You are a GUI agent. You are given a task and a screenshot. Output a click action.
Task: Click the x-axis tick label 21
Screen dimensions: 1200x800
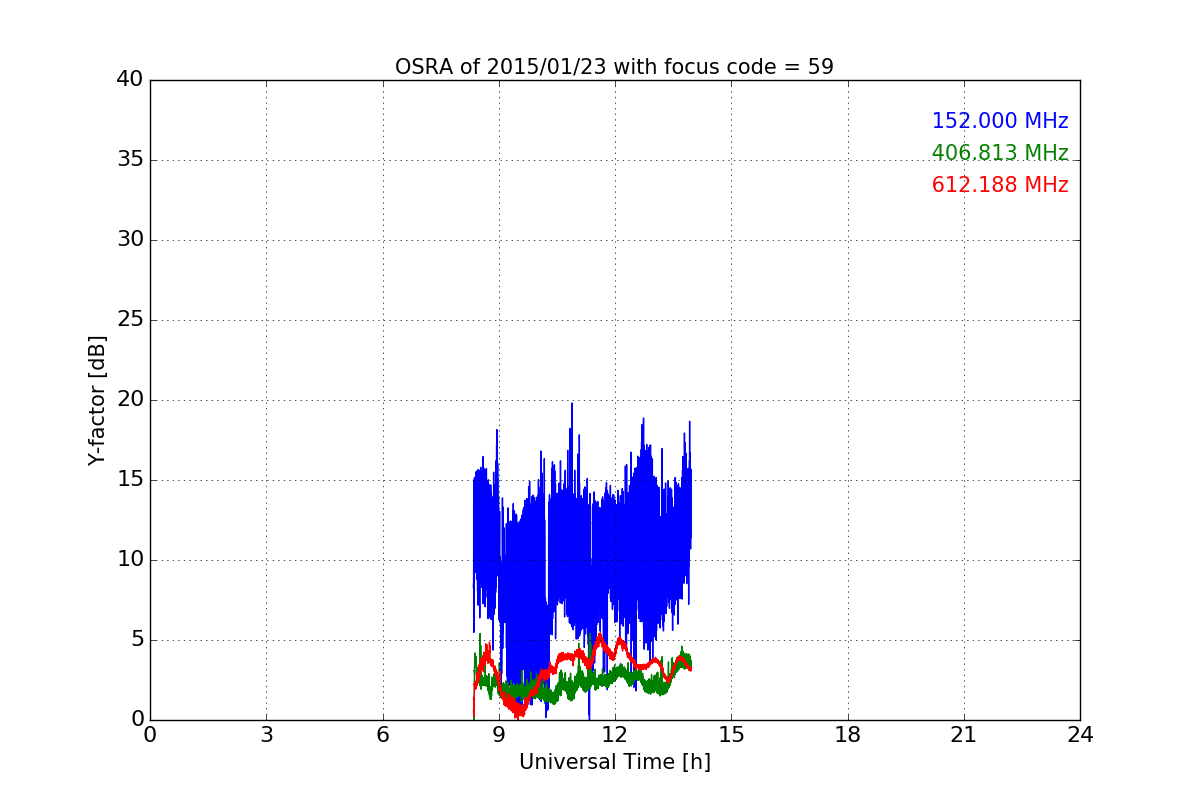[x=964, y=735]
